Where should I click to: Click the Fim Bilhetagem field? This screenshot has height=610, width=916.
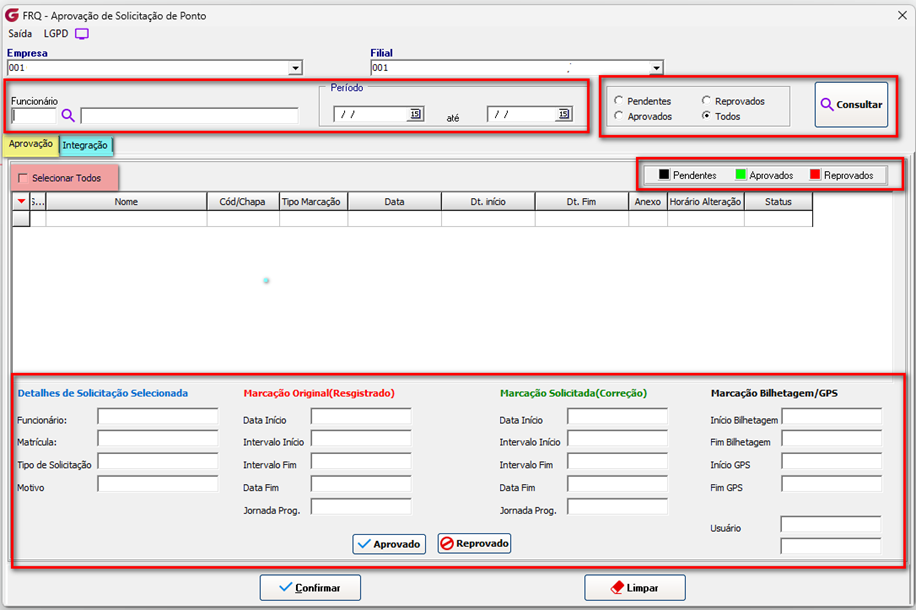(832, 438)
